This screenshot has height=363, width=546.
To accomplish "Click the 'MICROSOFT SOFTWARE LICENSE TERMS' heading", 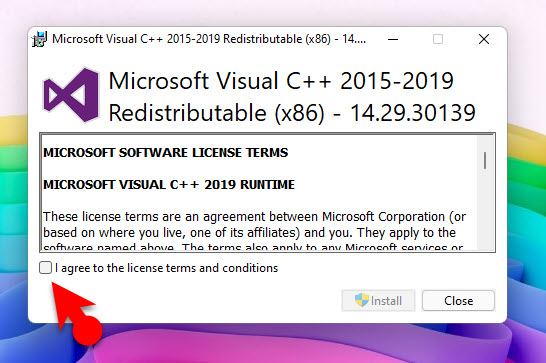I will coord(166,153).
